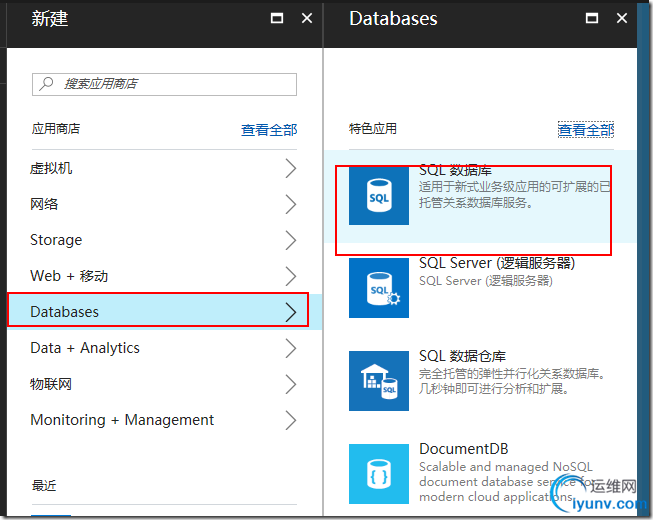Maximize the Databases blade
Viewport: 653px width, 520px height.
(592, 18)
